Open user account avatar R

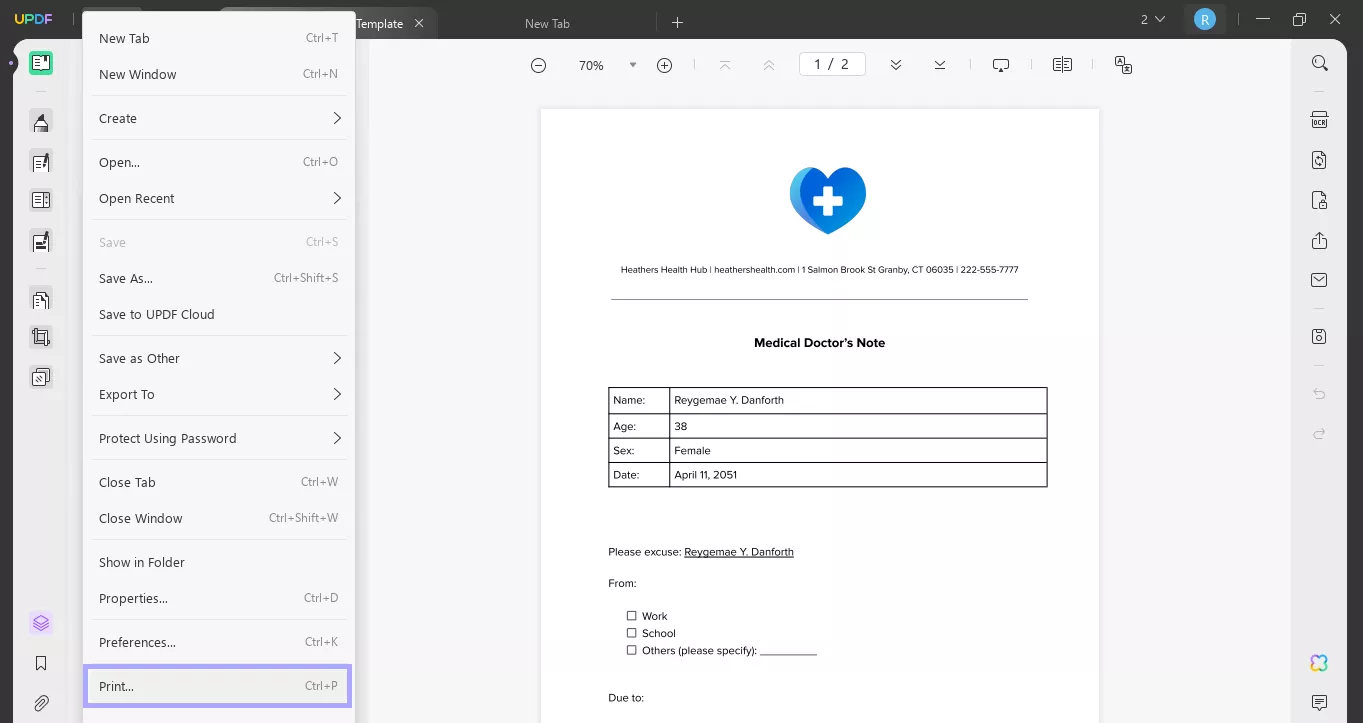coord(1205,19)
